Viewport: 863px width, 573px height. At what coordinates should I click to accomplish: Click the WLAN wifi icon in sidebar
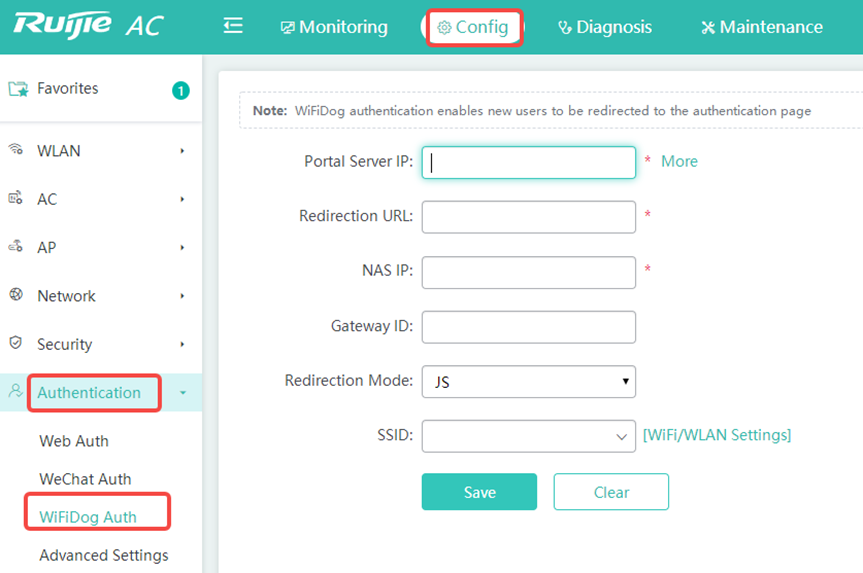(x=16, y=149)
